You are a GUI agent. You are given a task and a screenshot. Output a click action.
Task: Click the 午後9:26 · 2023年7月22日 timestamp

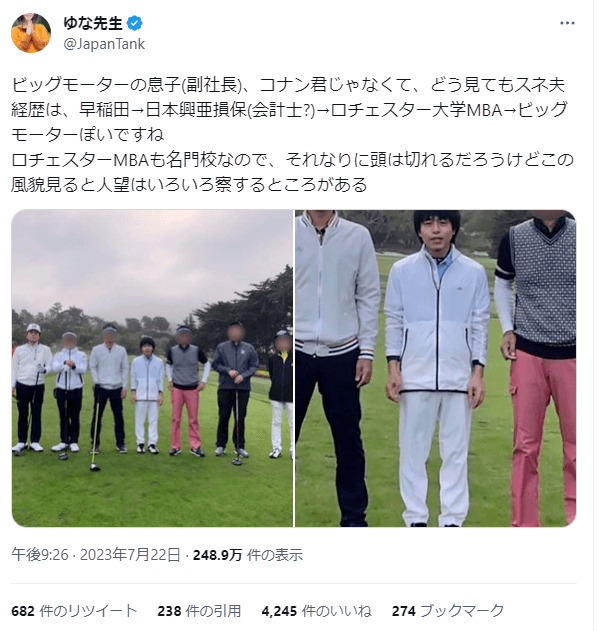coord(96,555)
